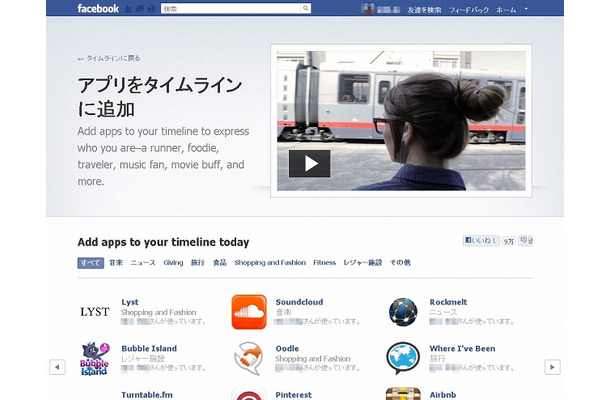The width and height of the screenshot is (610, 400).
Task: Open the Airbnb app link
Action: 443,395
